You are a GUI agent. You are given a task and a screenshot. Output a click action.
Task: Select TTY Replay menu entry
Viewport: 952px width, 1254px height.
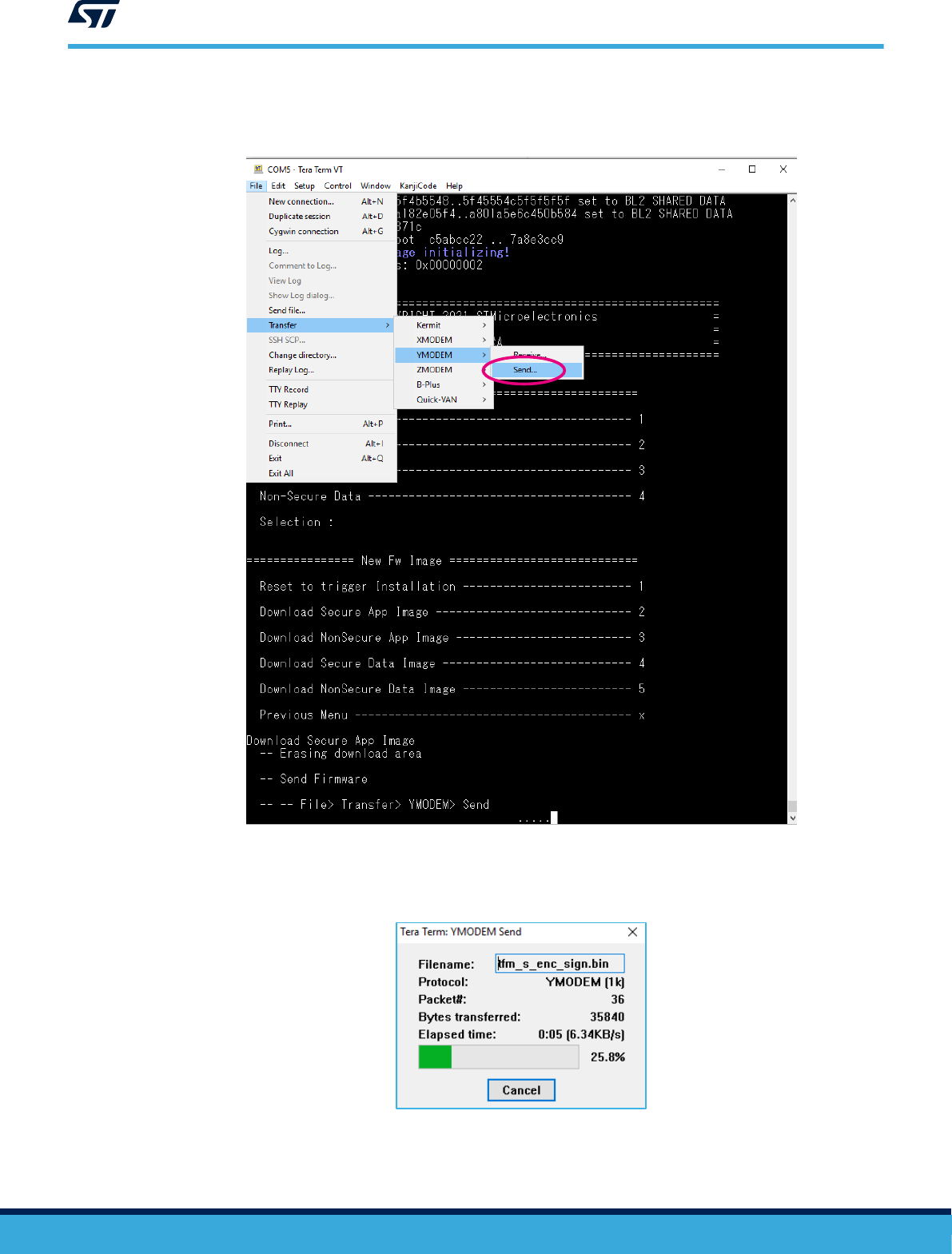pos(322,404)
